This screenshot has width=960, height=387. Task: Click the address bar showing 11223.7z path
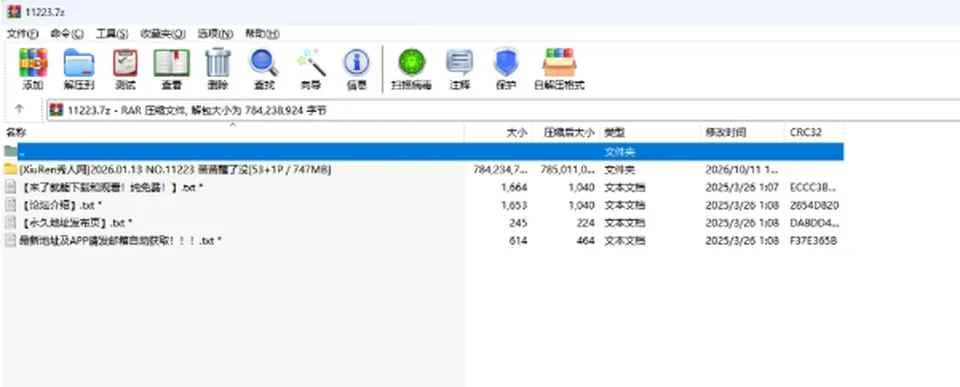click(503, 110)
